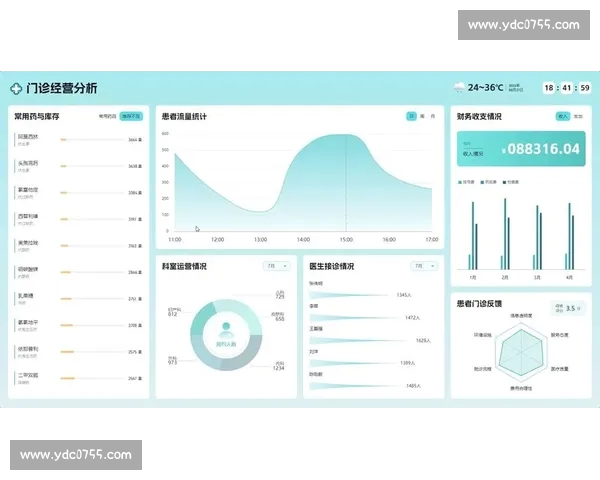Click the minute box showing 41

click(x=567, y=88)
